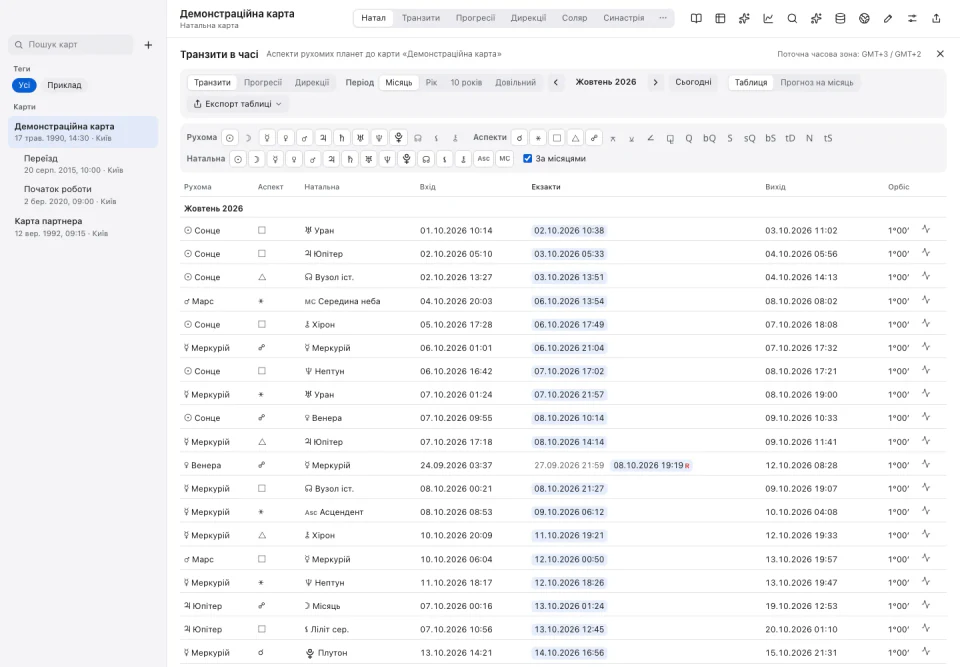Image resolution: width=960 pixels, height=667 pixels.
Task: Open the book (interpretations) icon in header
Action: [696, 18]
